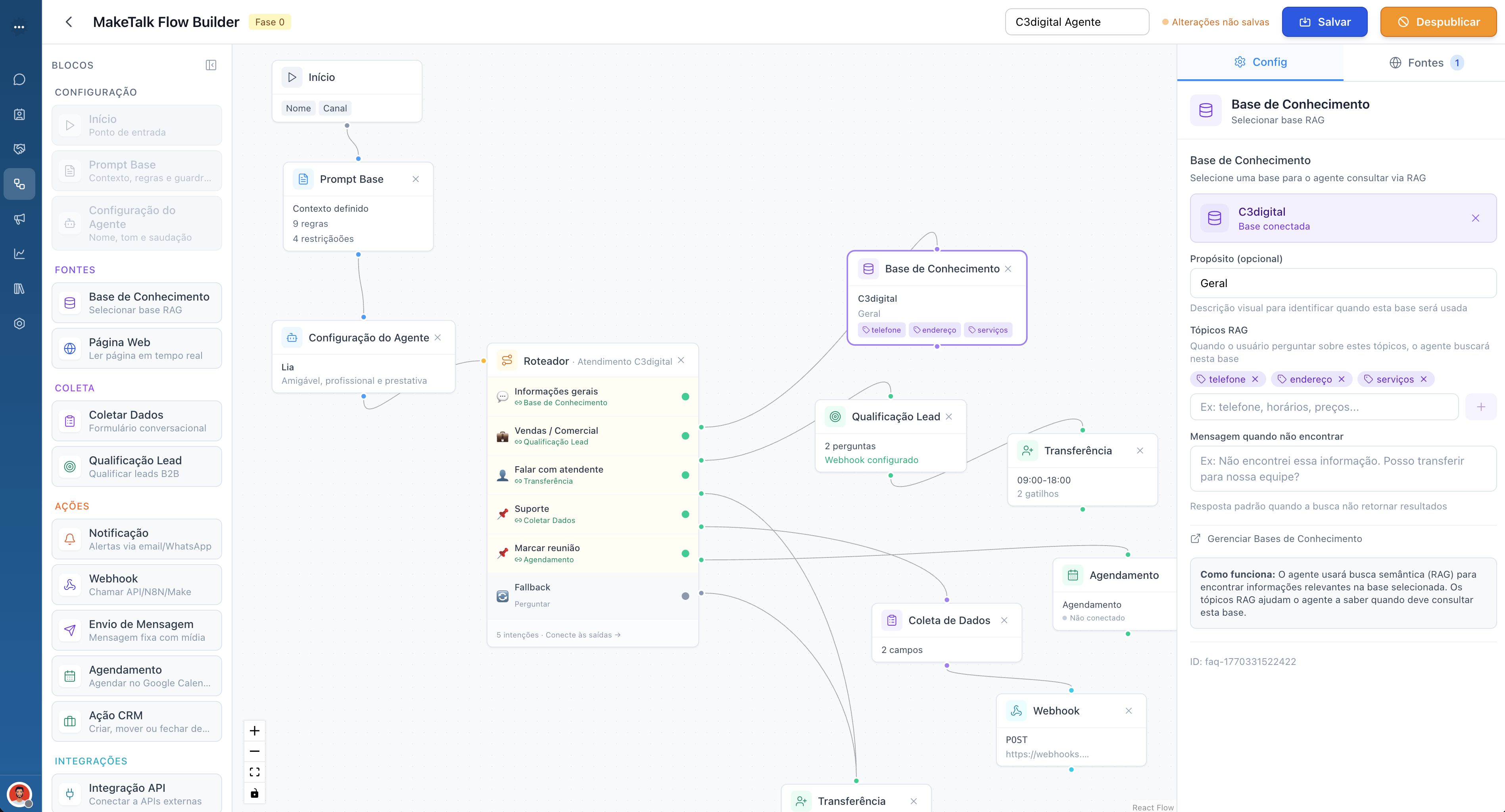Screen dimensions: 1505x812
Task: Open the library icon in the left sidebar
Action: coord(20,288)
